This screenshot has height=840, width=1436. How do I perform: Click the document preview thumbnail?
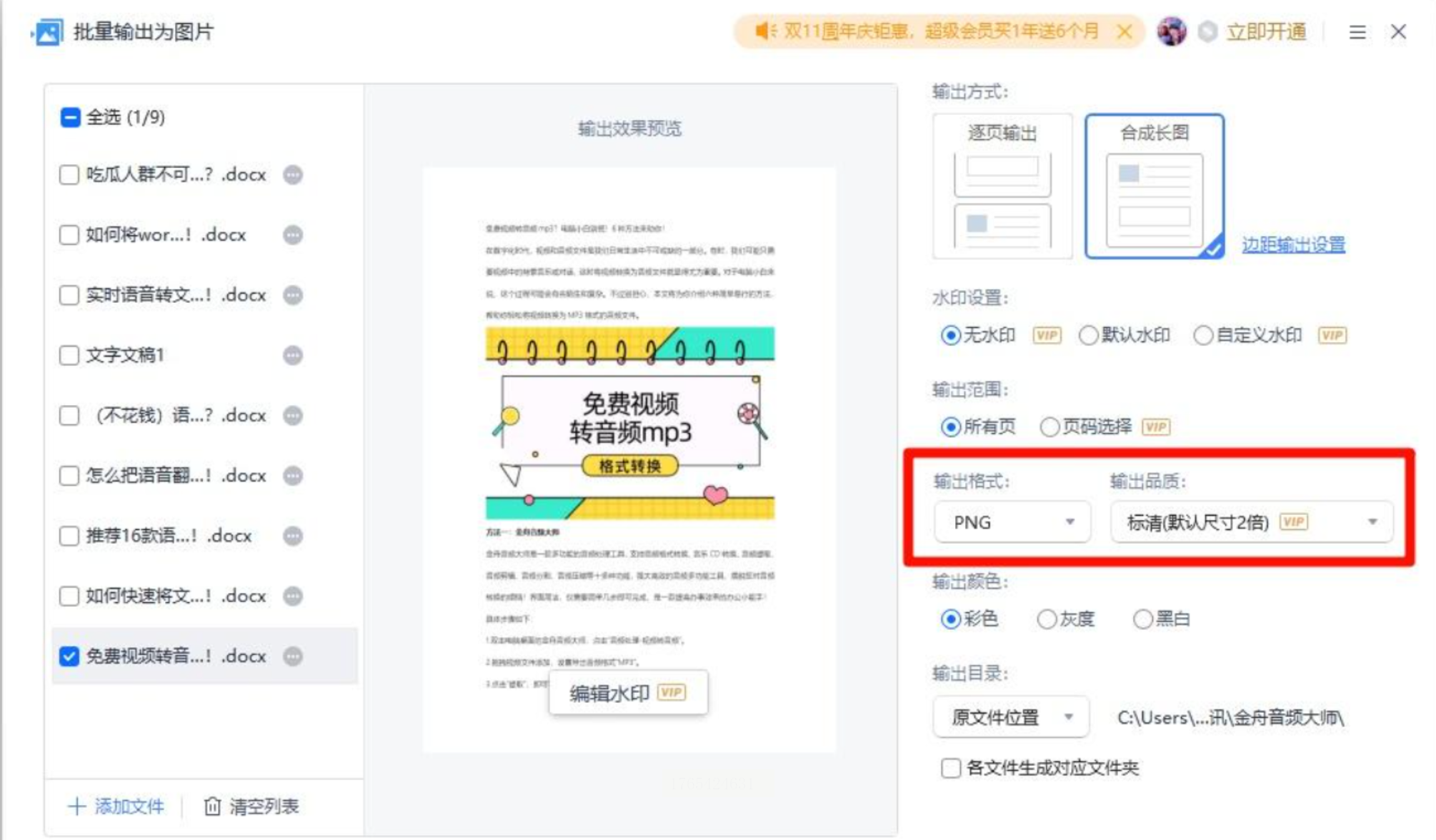click(x=629, y=429)
